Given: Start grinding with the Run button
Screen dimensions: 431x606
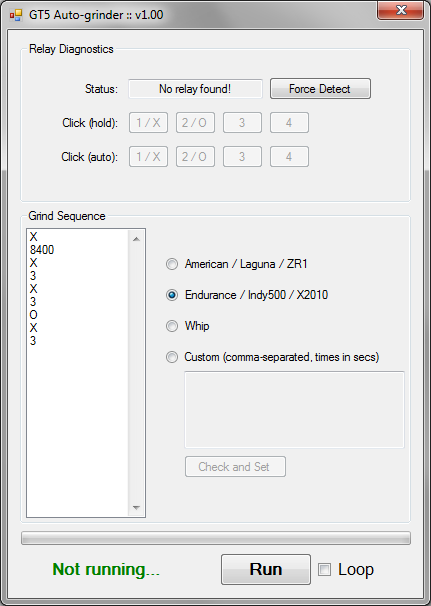Looking at the screenshot, I should tap(266, 570).
